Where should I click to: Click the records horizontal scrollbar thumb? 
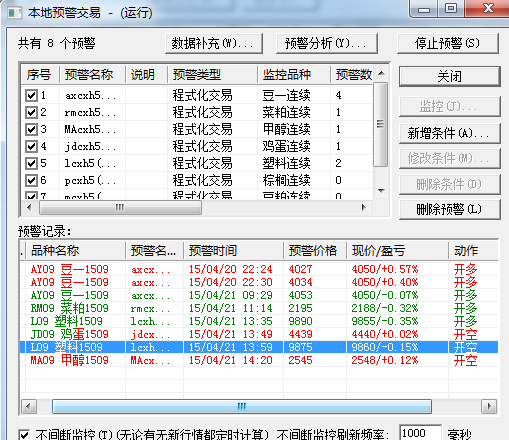pyautogui.click(x=242, y=407)
